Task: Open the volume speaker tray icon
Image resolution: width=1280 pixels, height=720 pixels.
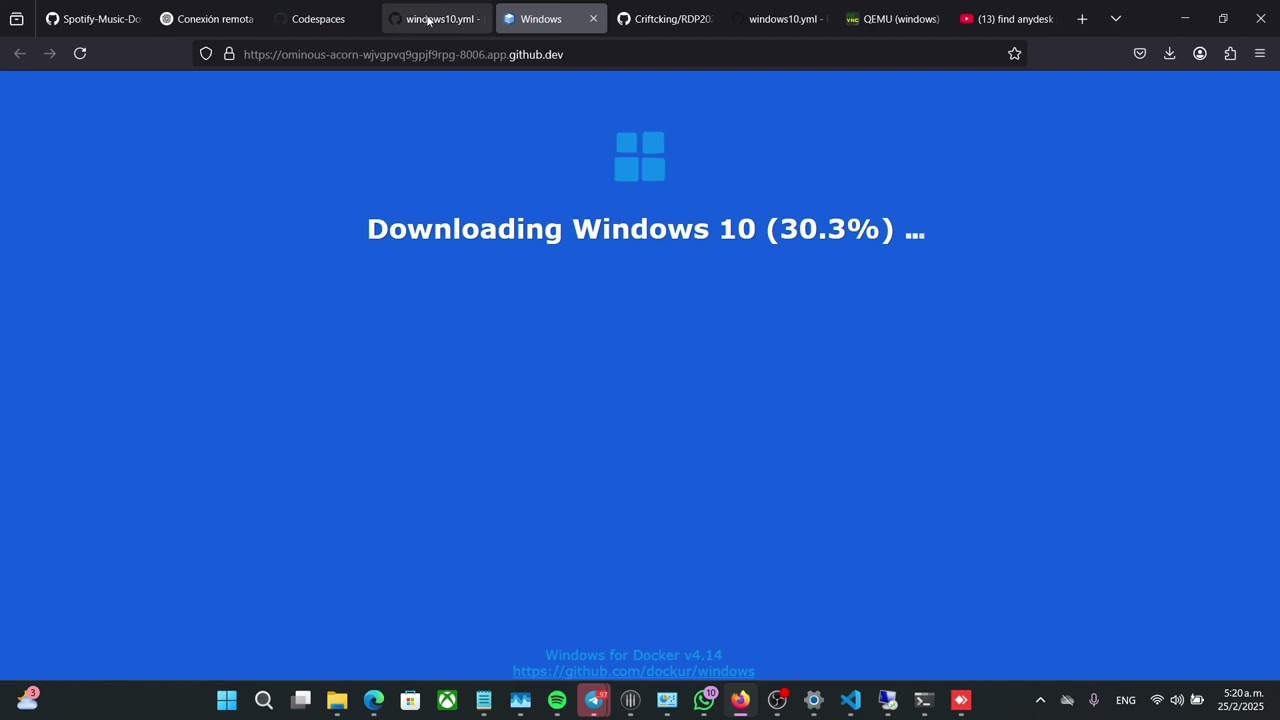Action: (x=1177, y=700)
